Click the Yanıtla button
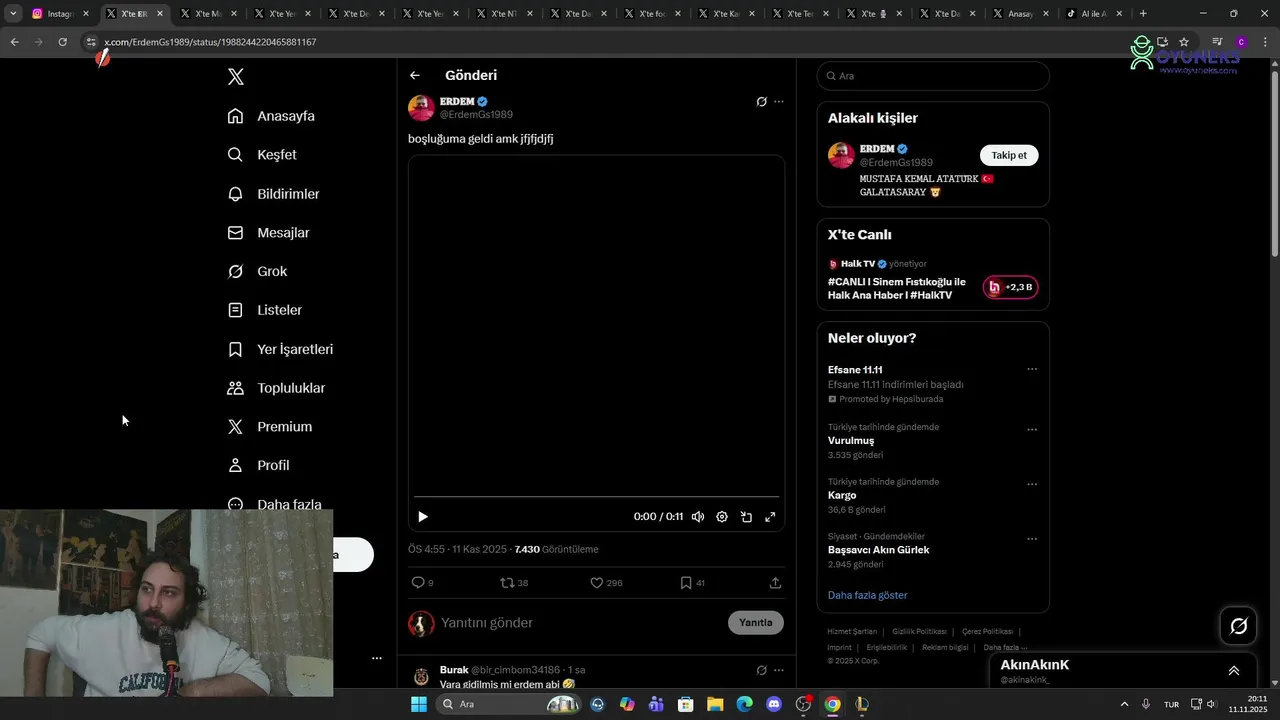 (x=756, y=623)
